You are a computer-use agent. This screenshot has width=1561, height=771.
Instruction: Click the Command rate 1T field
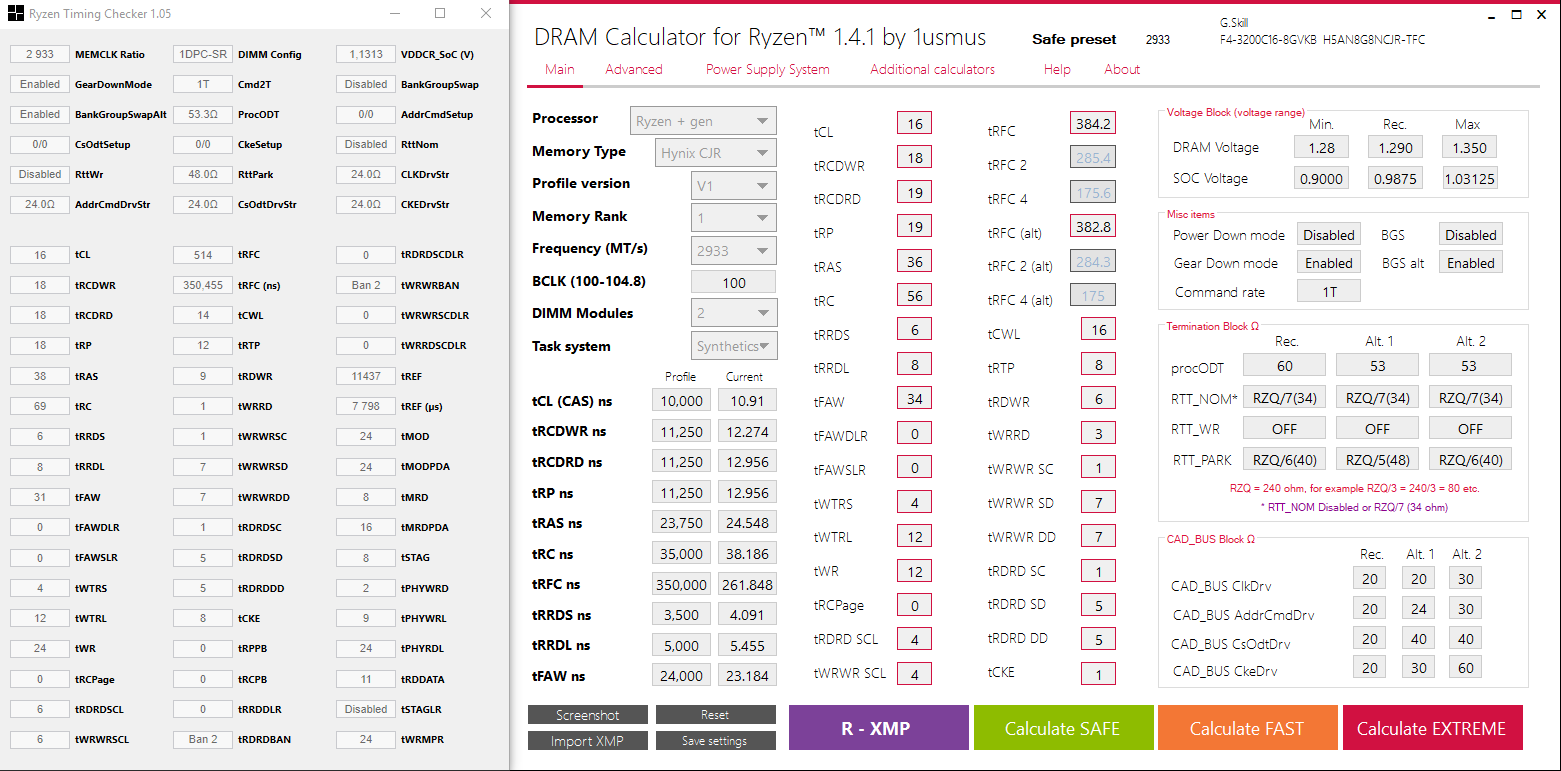(1329, 291)
